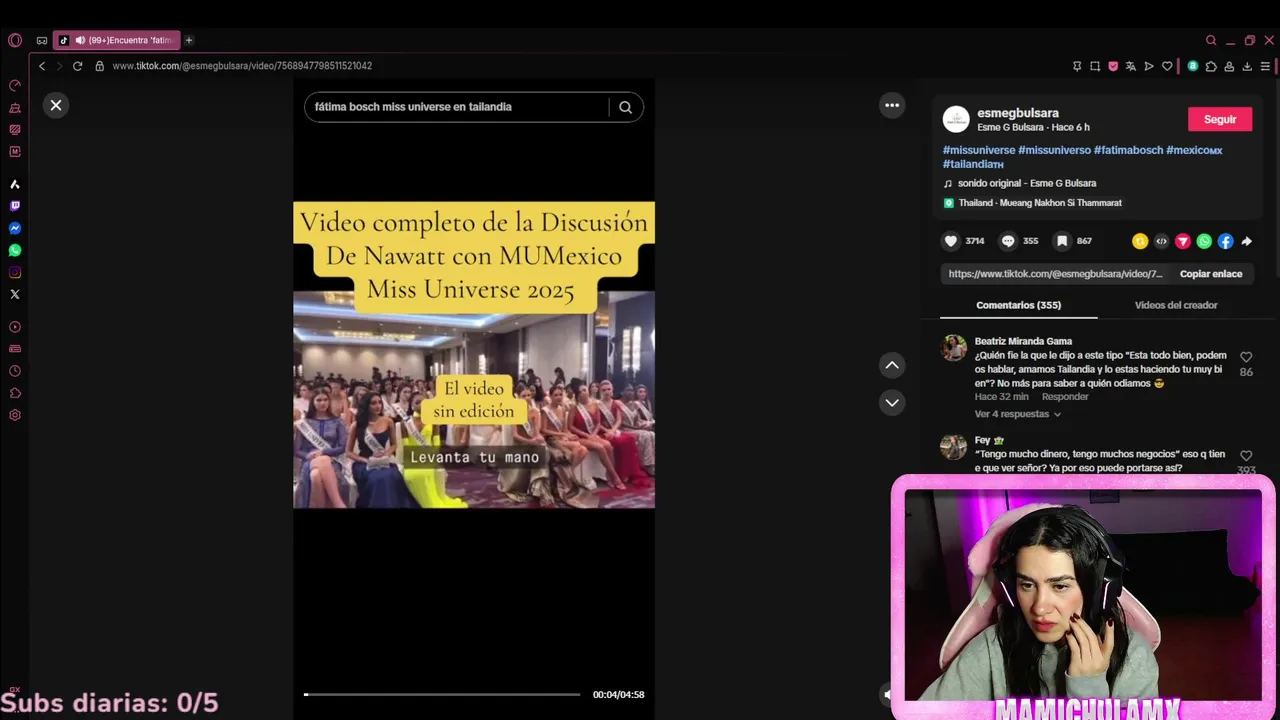The image size is (1280, 720).
Task: Like Beatriz Miranda Gama's comment
Action: tap(1246, 357)
